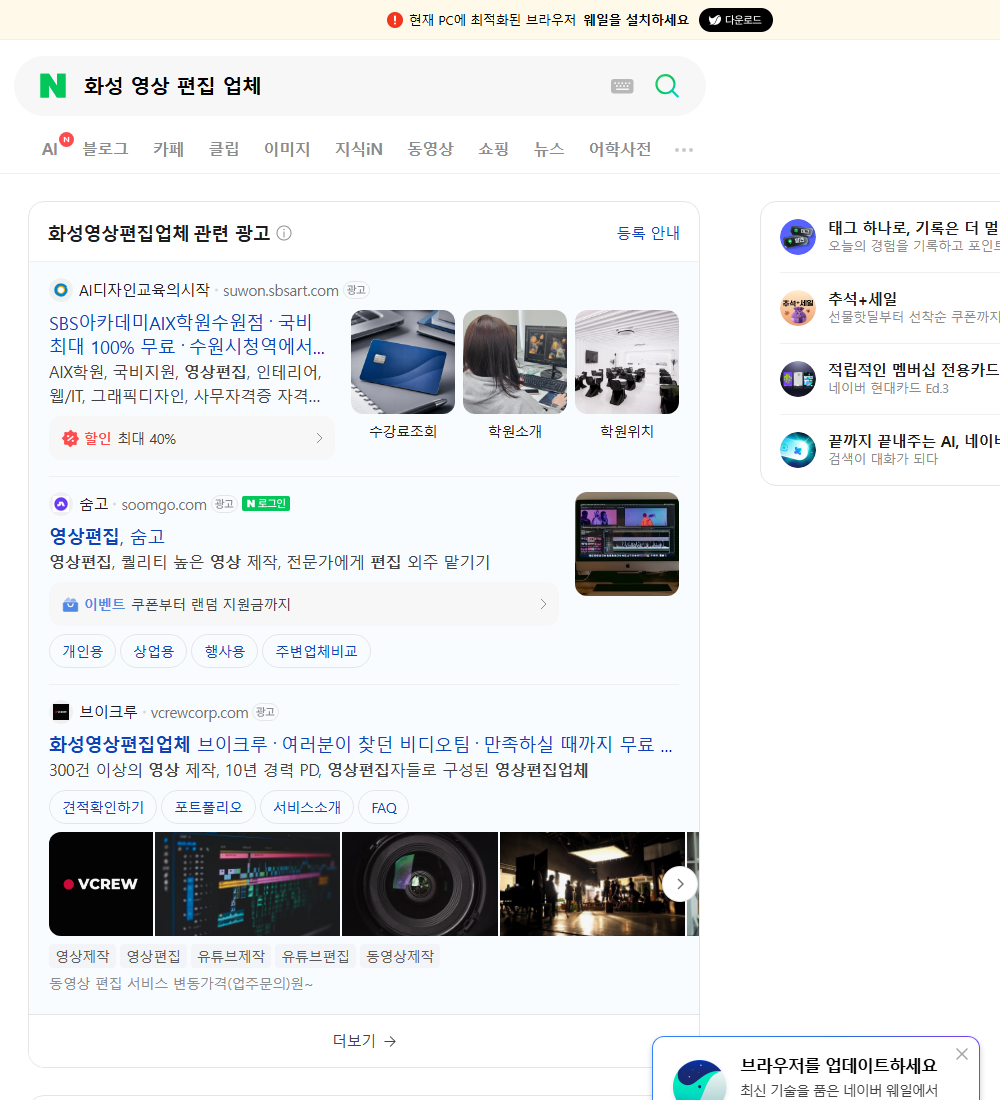Screen dimensions: 1000x1100
Task: Switch to the 이미지 tab
Action: point(287,149)
